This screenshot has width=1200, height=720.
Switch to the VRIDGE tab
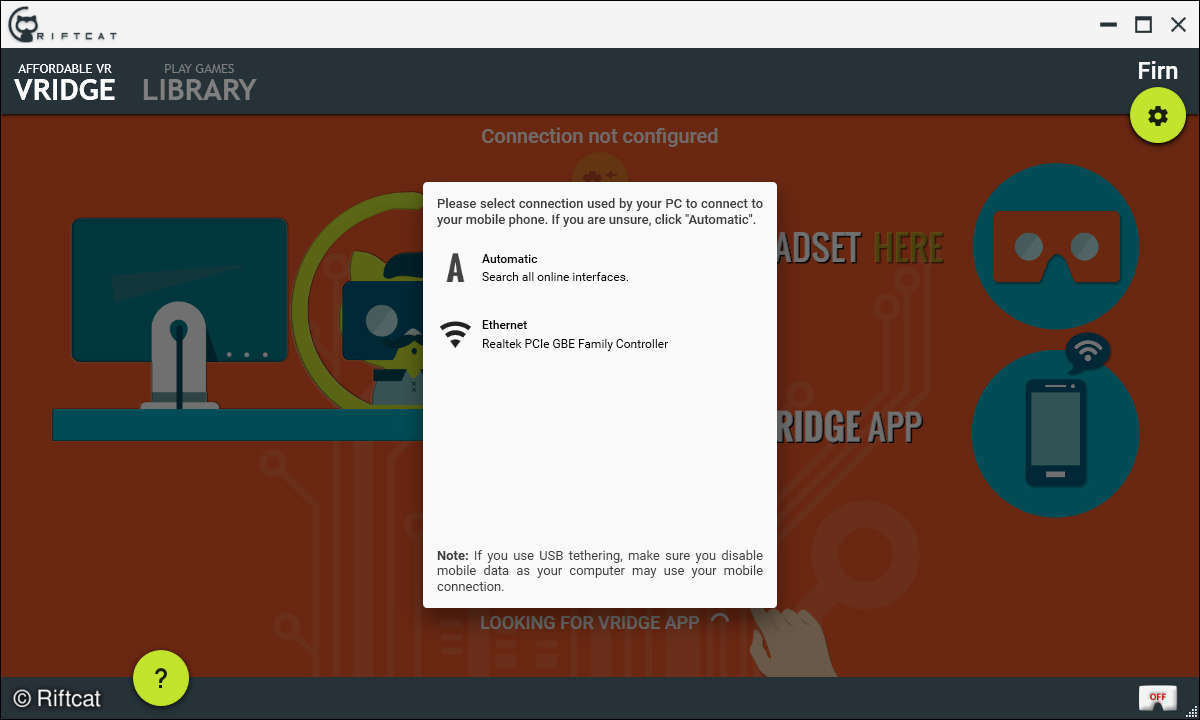(65, 82)
